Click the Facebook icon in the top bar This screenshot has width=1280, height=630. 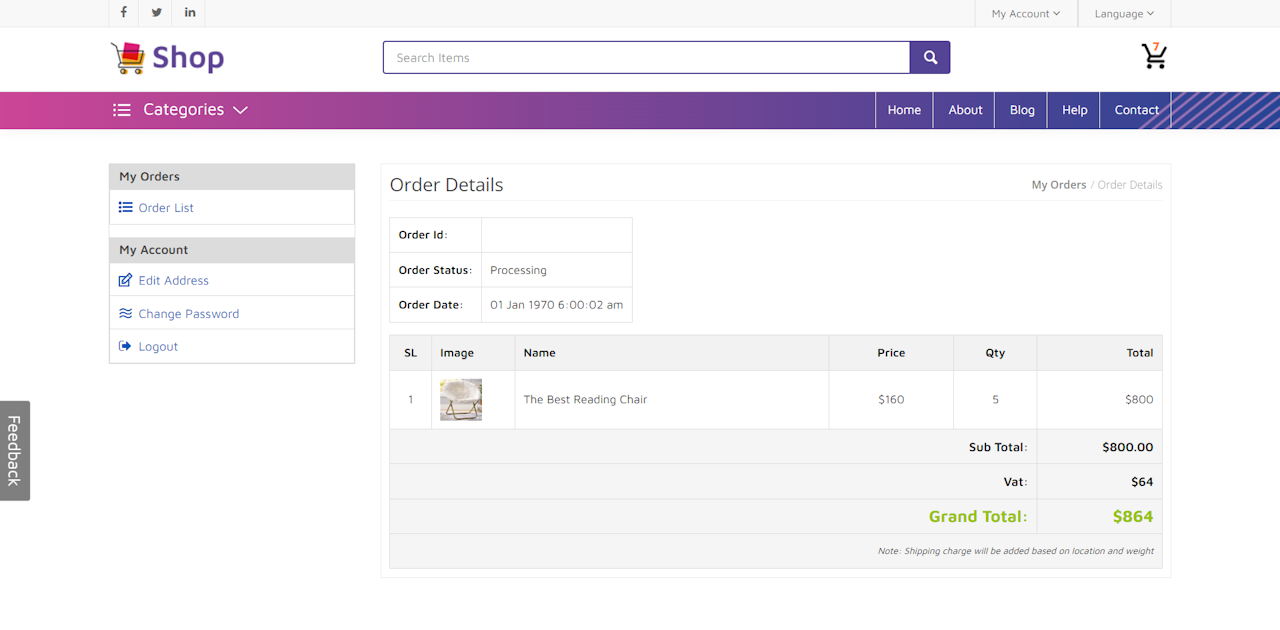(x=123, y=13)
